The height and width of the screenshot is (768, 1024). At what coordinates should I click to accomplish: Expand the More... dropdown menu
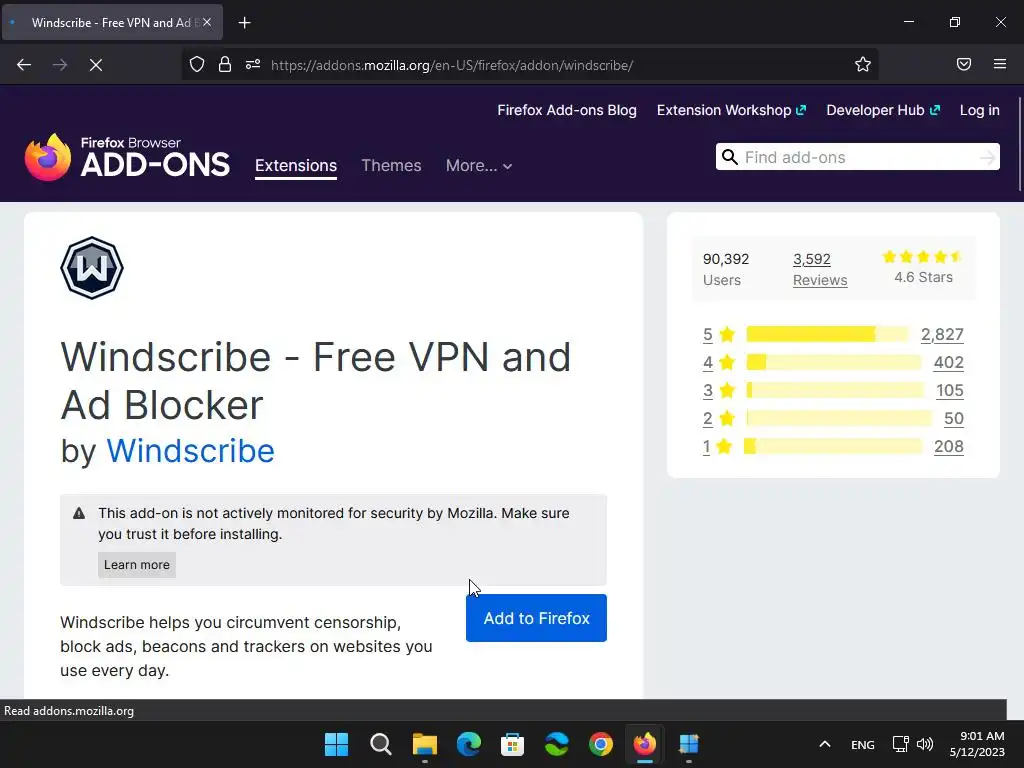click(479, 165)
